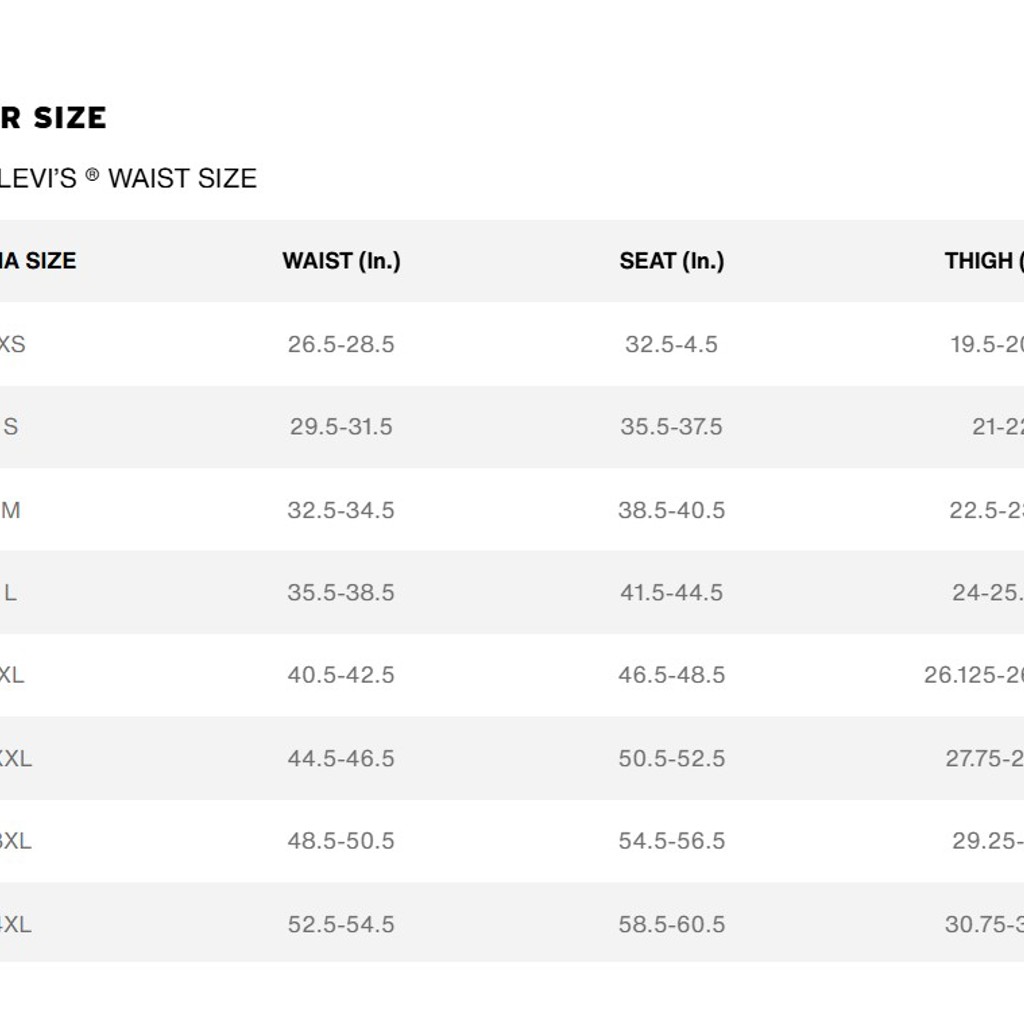Select the S waist value 29.5-31.5
1024x1024 pixels.
click(x=341, y=427)
